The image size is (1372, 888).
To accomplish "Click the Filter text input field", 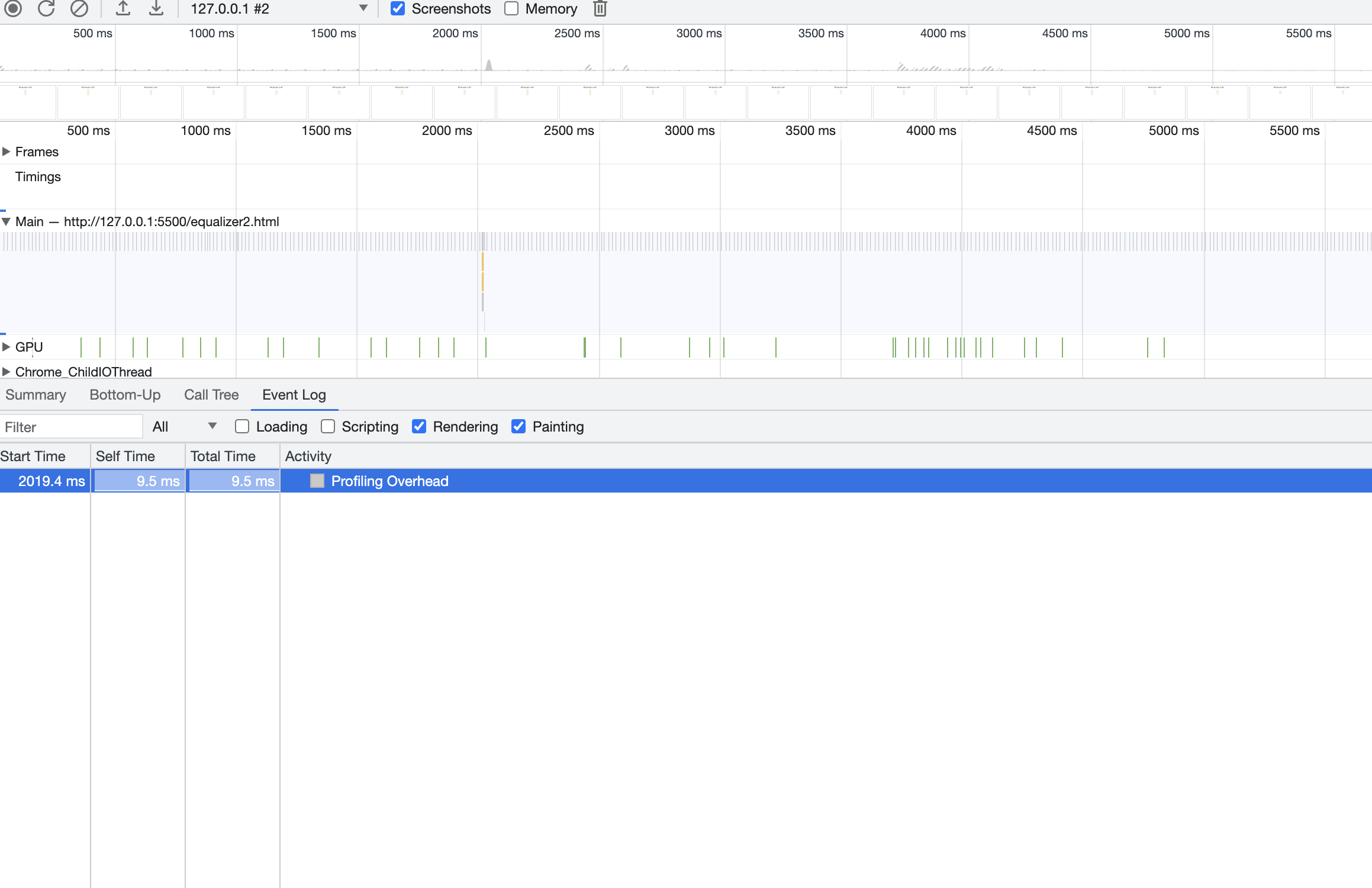I will coord(71,427).
